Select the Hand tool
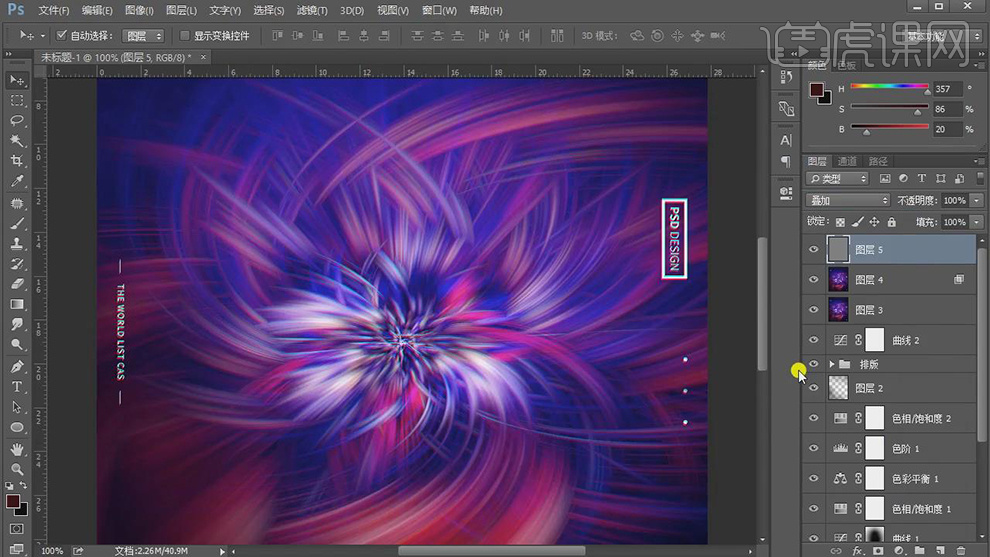This screenshot has width=990, height=557. click(17, 449)
